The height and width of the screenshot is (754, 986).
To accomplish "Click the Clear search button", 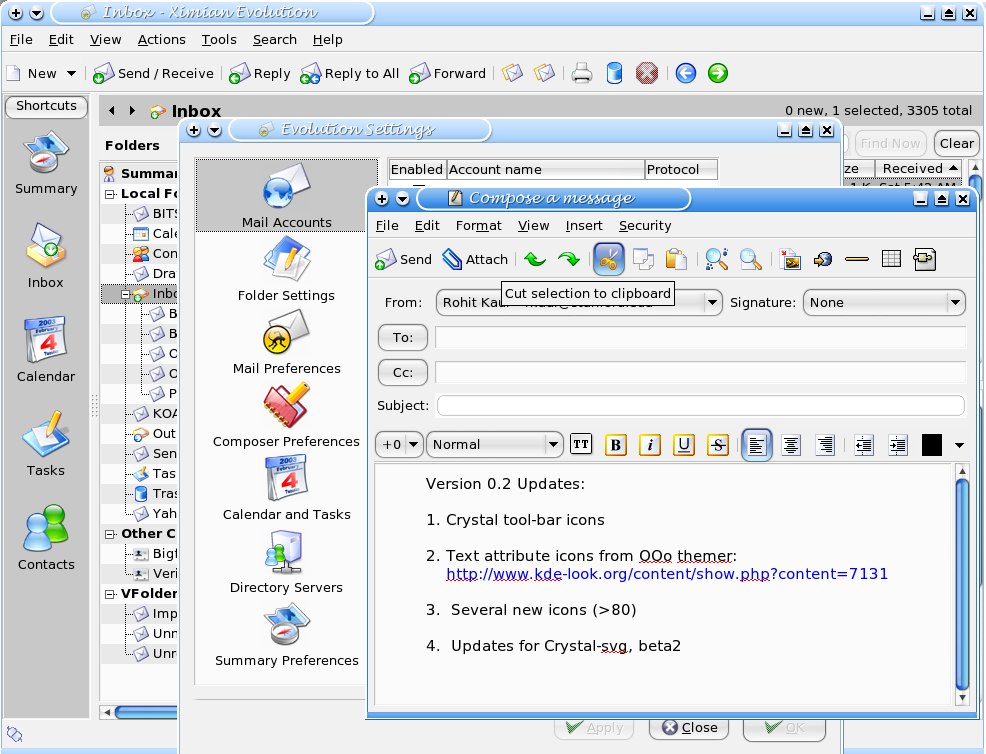I will [x=956, y=143].
